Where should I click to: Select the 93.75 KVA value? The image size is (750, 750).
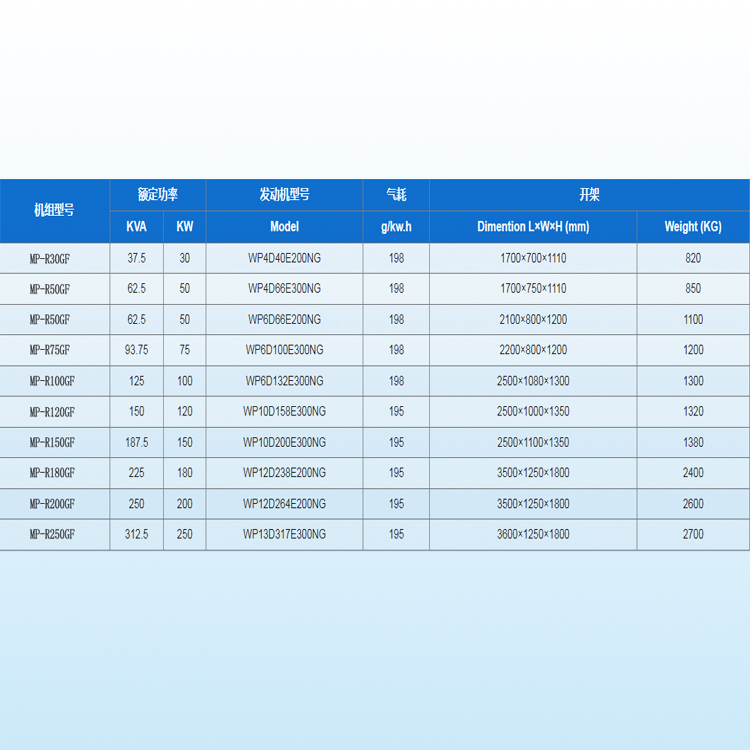(136, 350)
